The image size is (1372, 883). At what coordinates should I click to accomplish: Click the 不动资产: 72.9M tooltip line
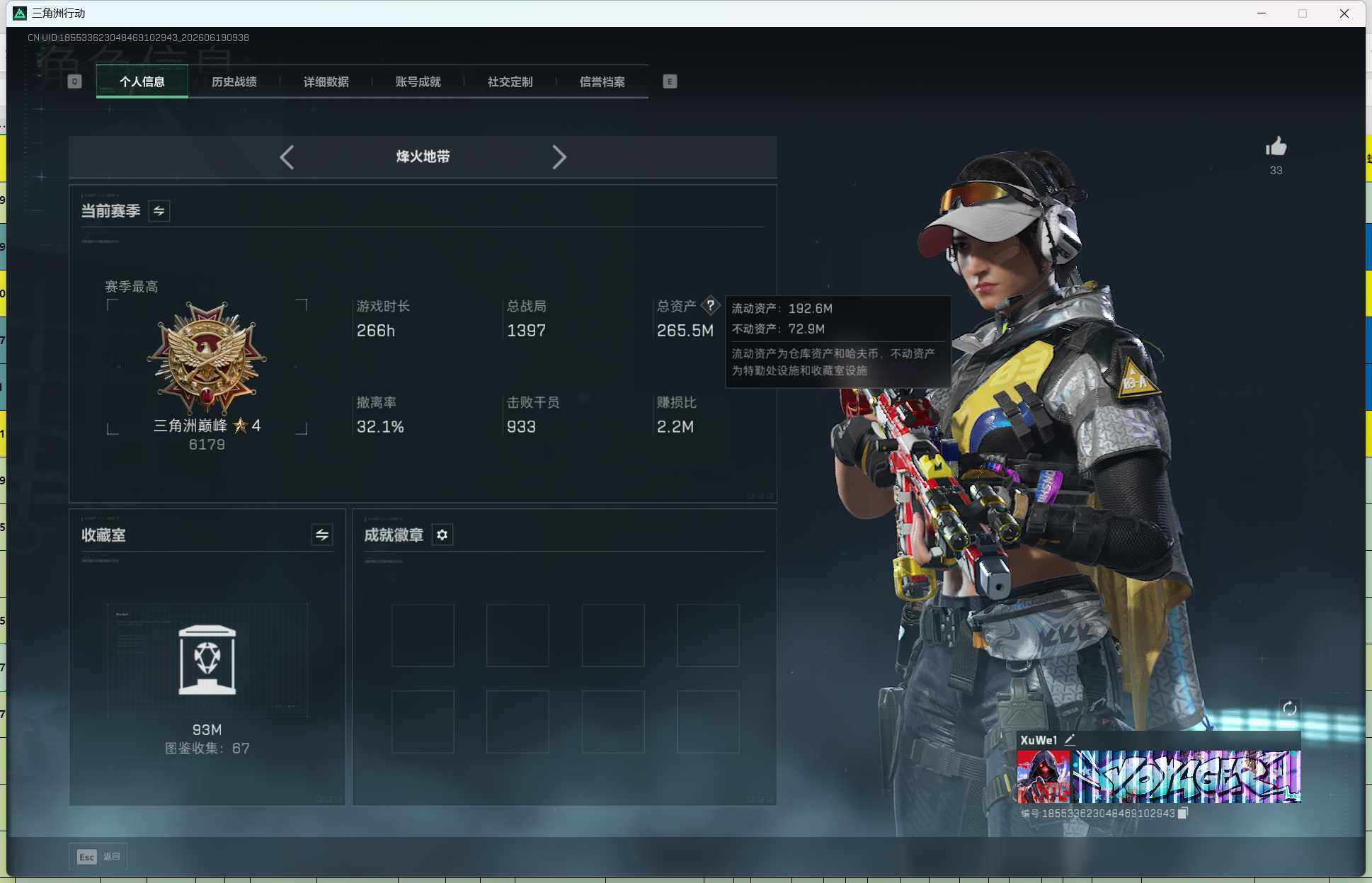(x=778, y=329)
